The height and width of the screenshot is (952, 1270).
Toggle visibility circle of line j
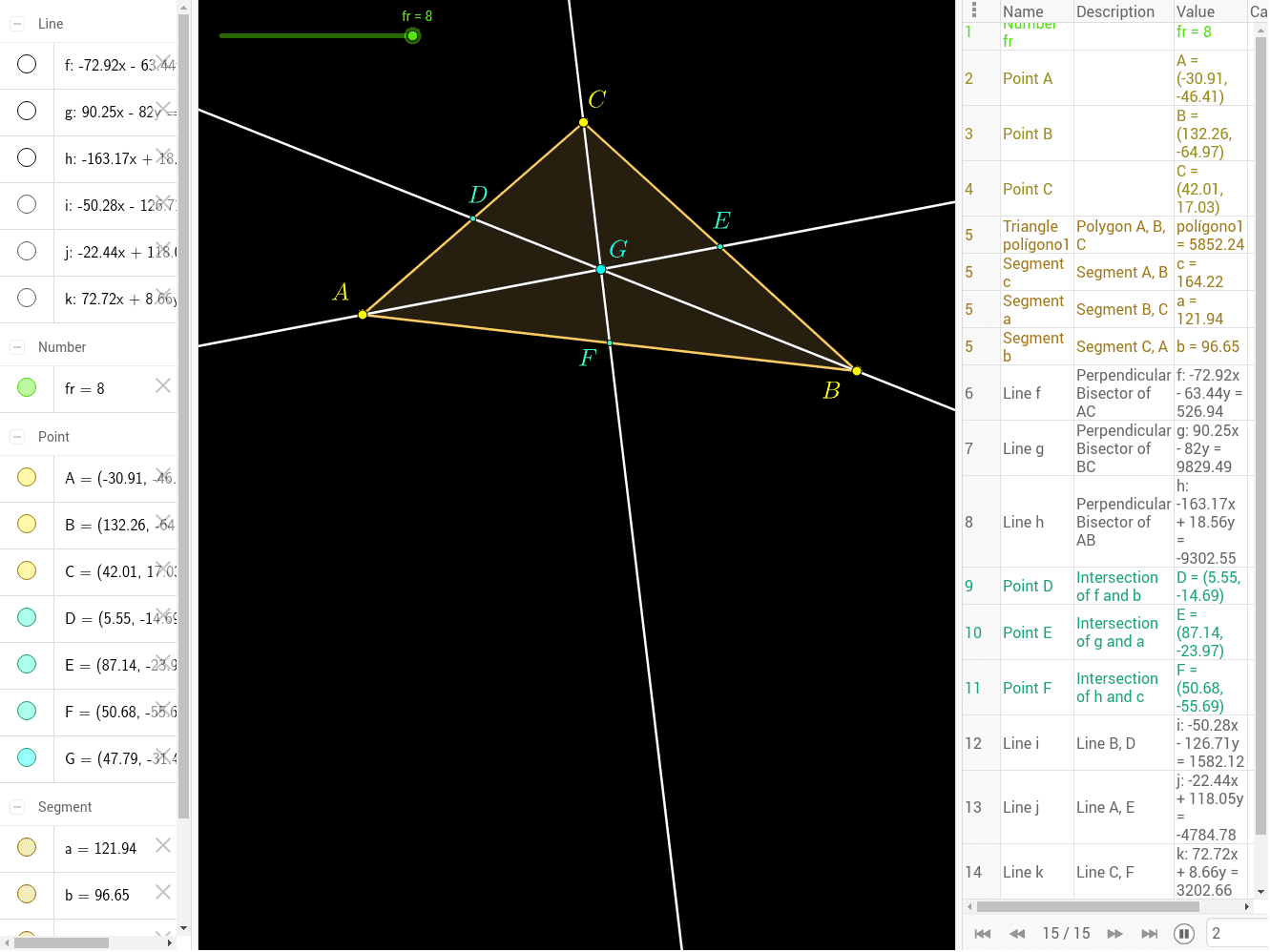(27, 251)
